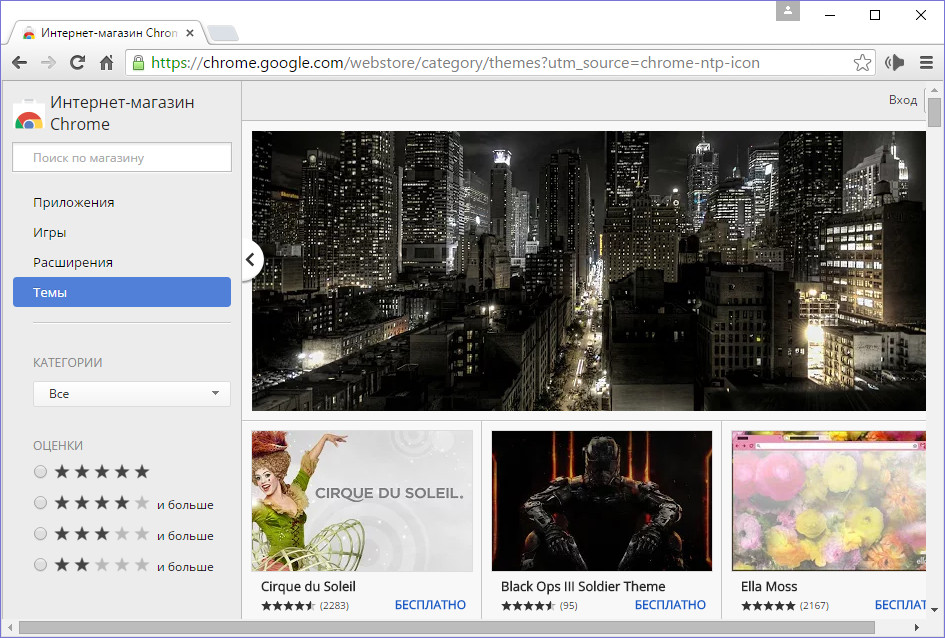Select the five stars rating filter
945x638 pixels.
tap(40, 472)
